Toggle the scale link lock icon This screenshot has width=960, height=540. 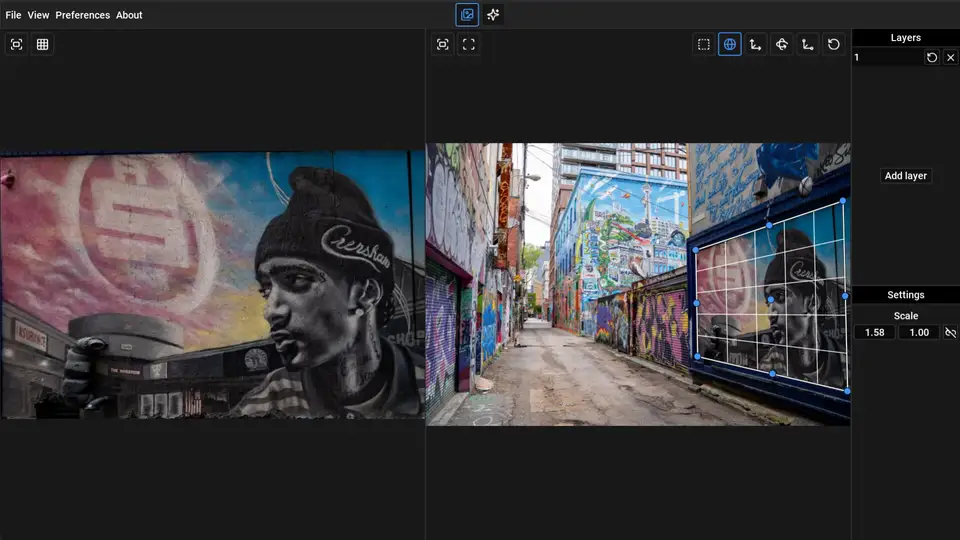[950, 332]
